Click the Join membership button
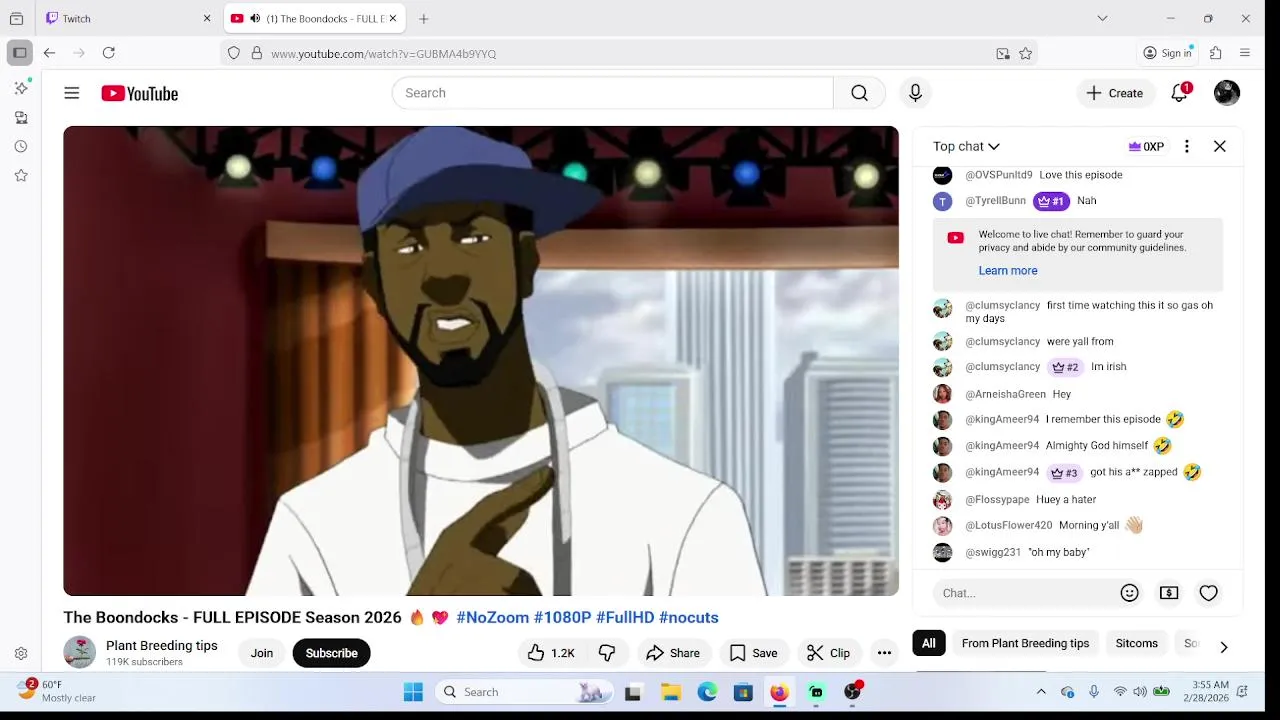The height and width of the screenshot is (720, 1280). coord(262,653)
